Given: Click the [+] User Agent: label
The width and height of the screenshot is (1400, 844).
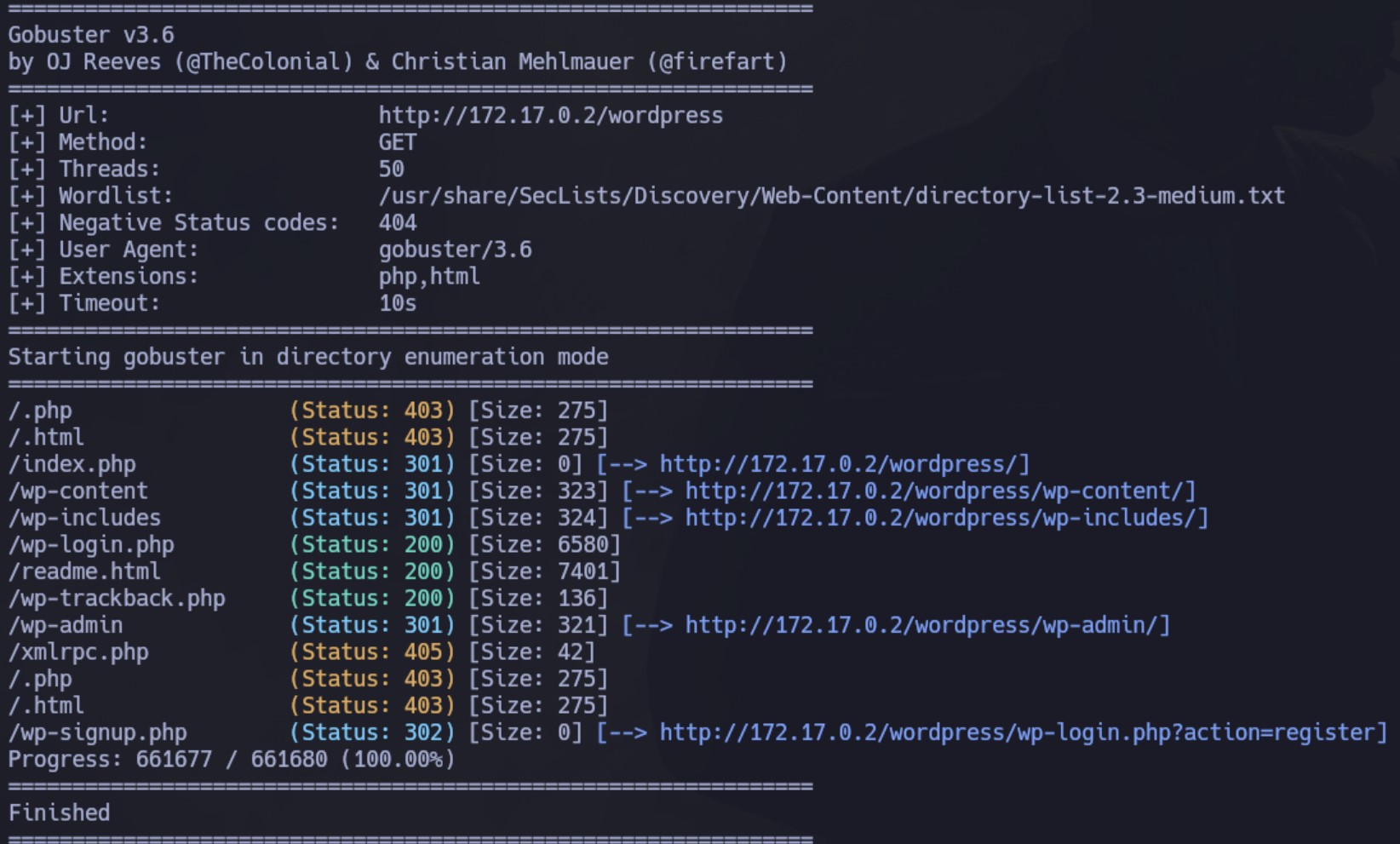Looking at the screenshot, I should [x=103, y=250].
